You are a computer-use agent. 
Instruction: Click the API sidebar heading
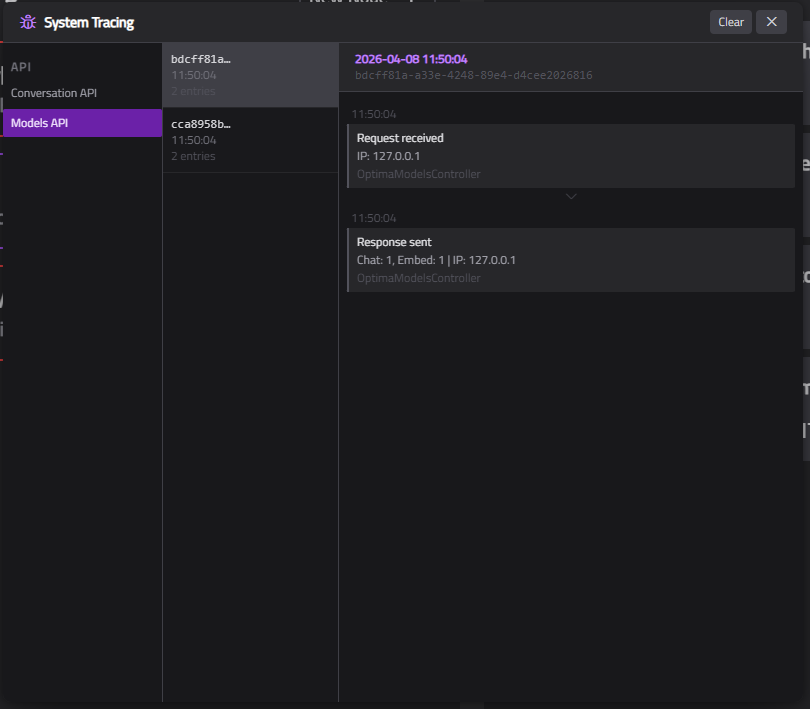pos(21,66)
